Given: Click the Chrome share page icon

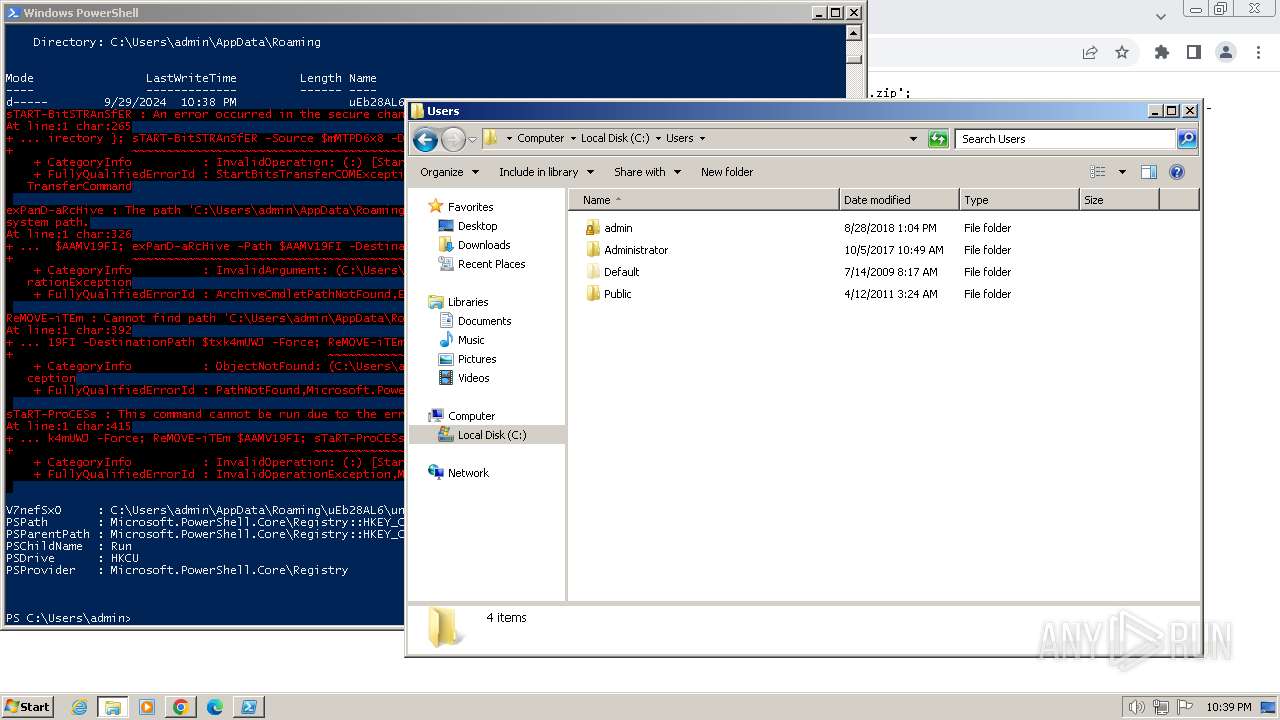Looking at the screenshot, I should point(1090,52).
